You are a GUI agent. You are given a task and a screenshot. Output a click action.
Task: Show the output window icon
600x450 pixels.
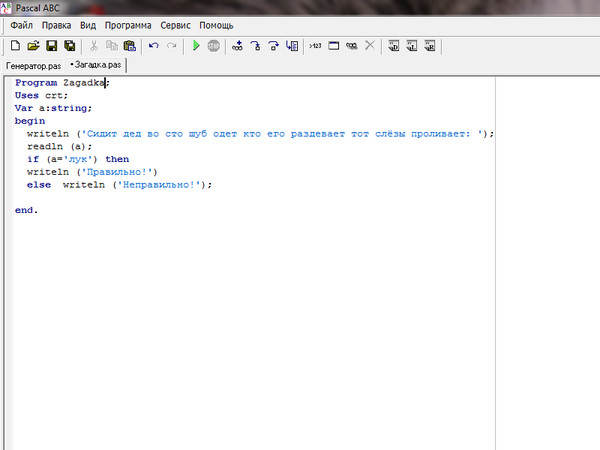(334, 46)
